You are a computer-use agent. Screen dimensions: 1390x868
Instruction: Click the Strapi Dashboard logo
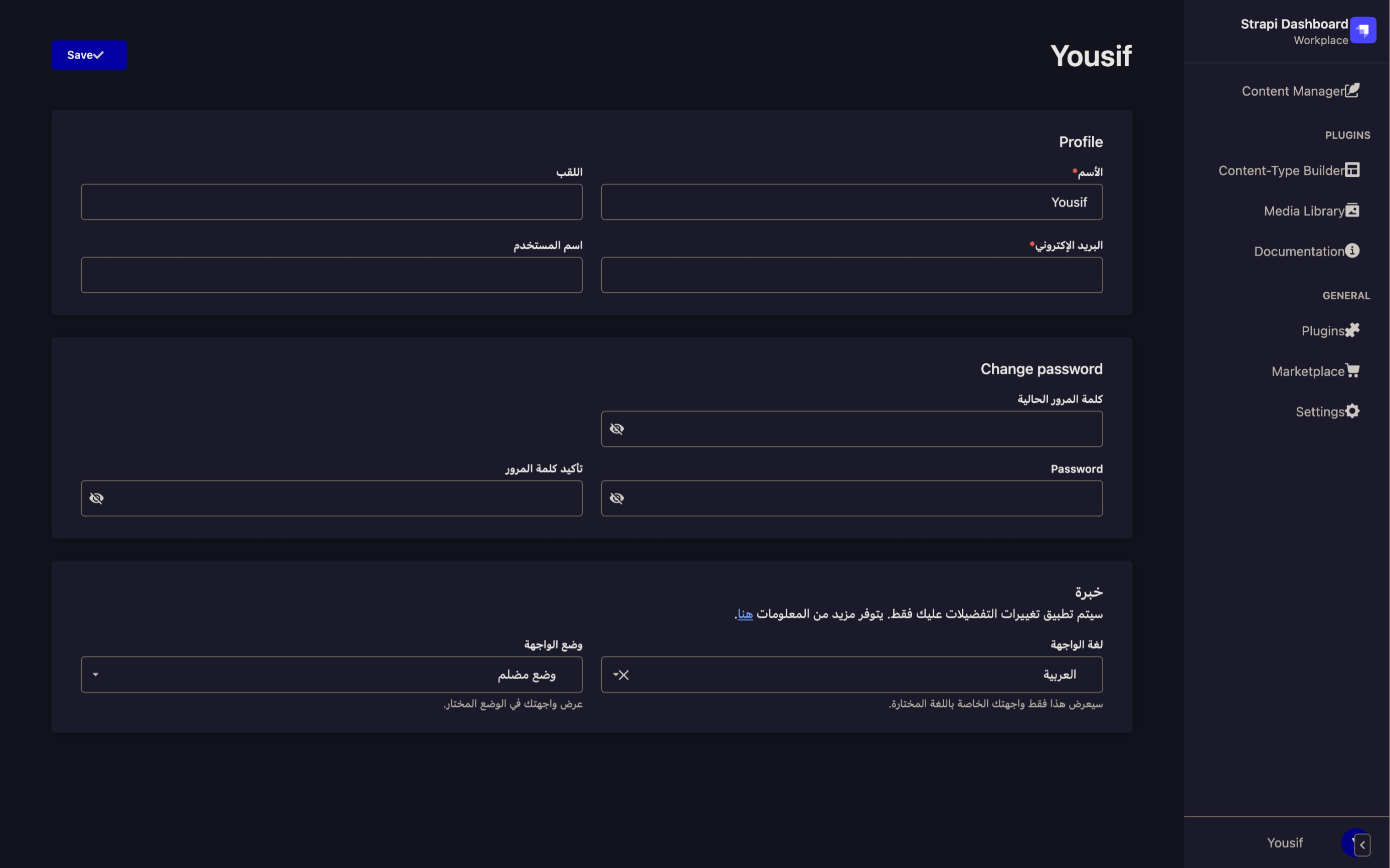(x=1363, y=30)
